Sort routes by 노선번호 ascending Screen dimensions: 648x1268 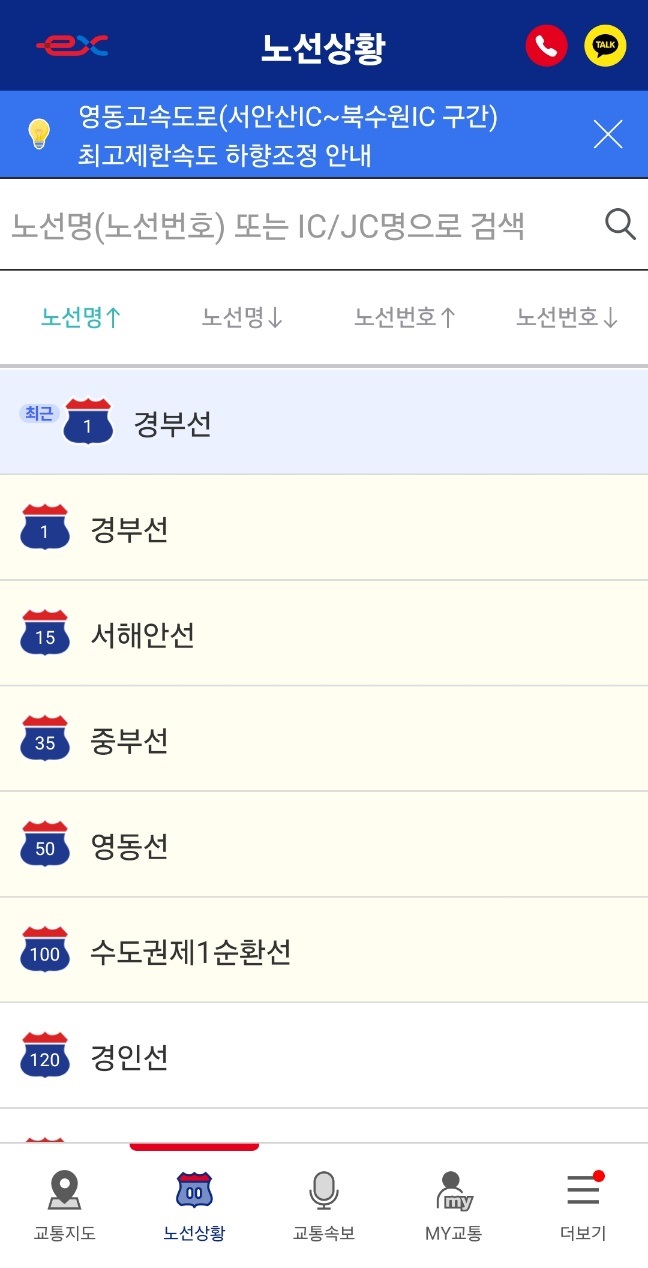point(403,316)
